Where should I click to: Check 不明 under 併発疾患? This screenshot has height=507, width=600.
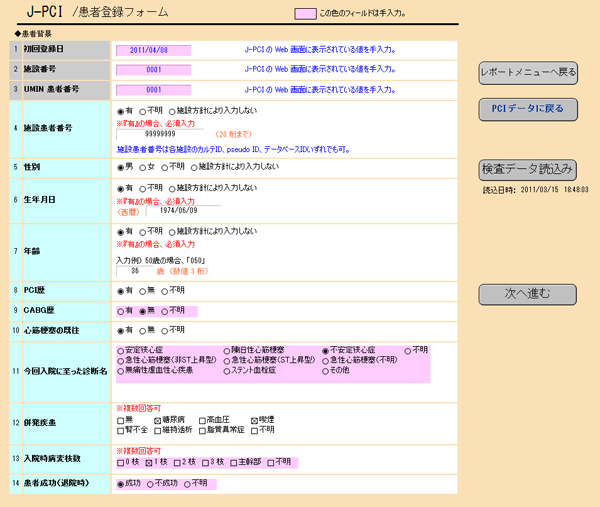pyautogui.click(x=254, y=431)
